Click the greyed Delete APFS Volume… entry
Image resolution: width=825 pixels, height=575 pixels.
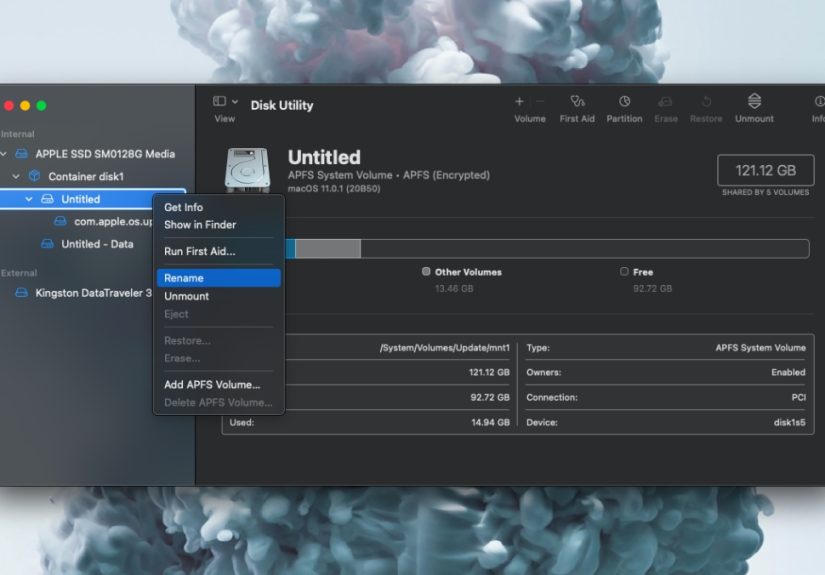click(x=218, y=402)
